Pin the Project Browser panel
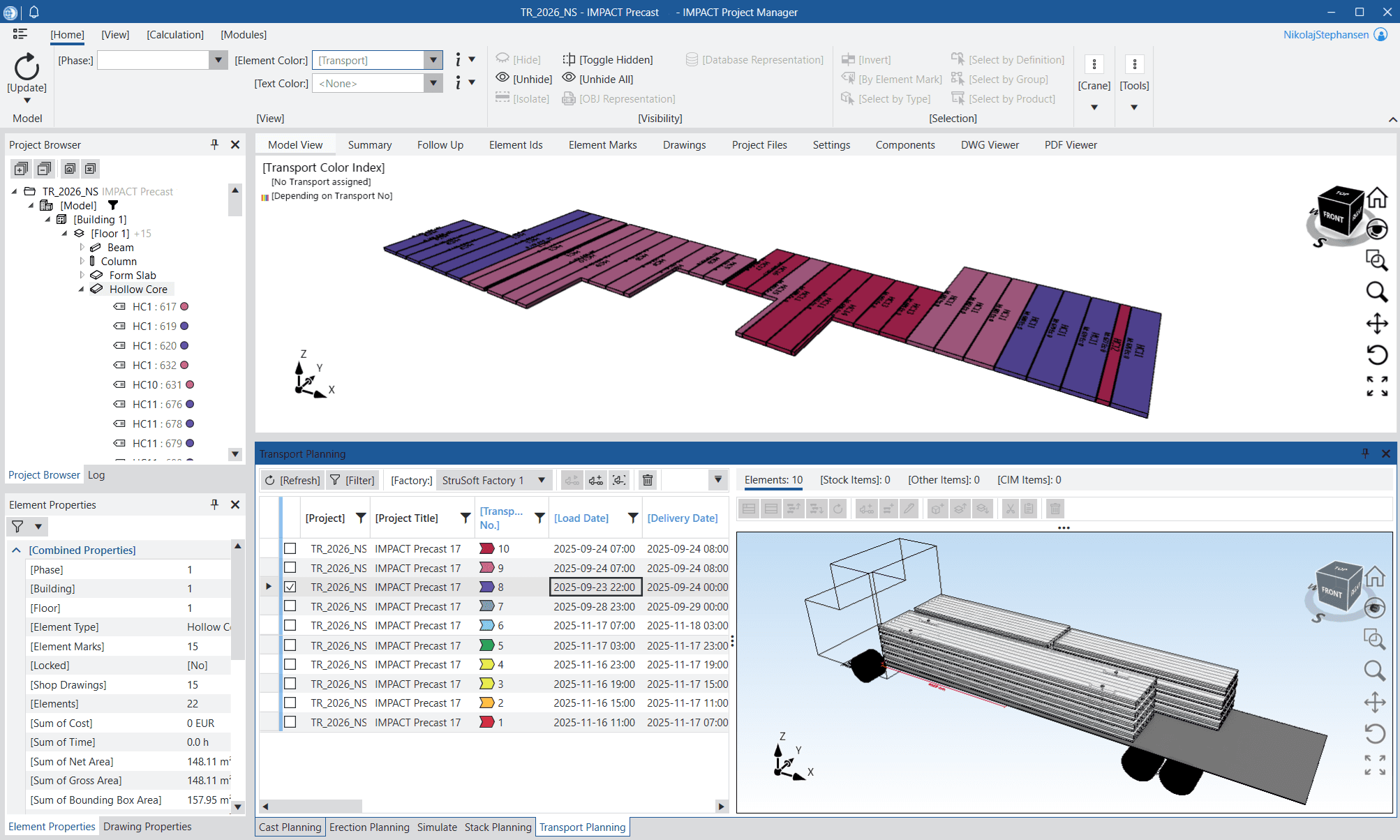Image resolution: width=1400 pixels, height=840 pixels. coord(214,144)
